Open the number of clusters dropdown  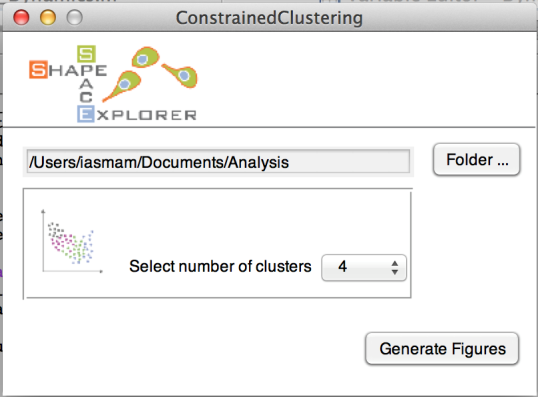364,267
